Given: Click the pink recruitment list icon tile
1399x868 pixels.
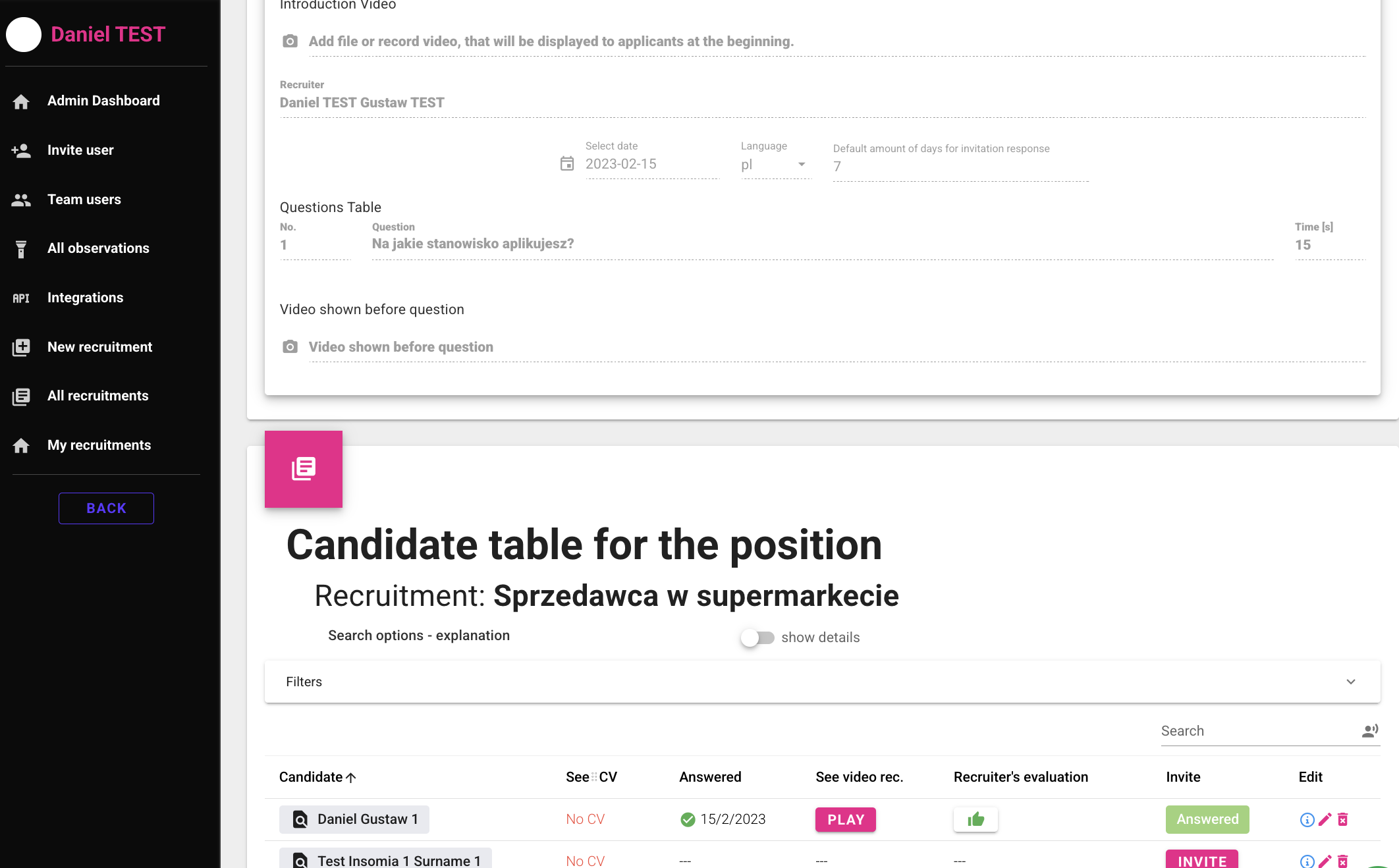Looking at the screenshot, I should [304, 469].
